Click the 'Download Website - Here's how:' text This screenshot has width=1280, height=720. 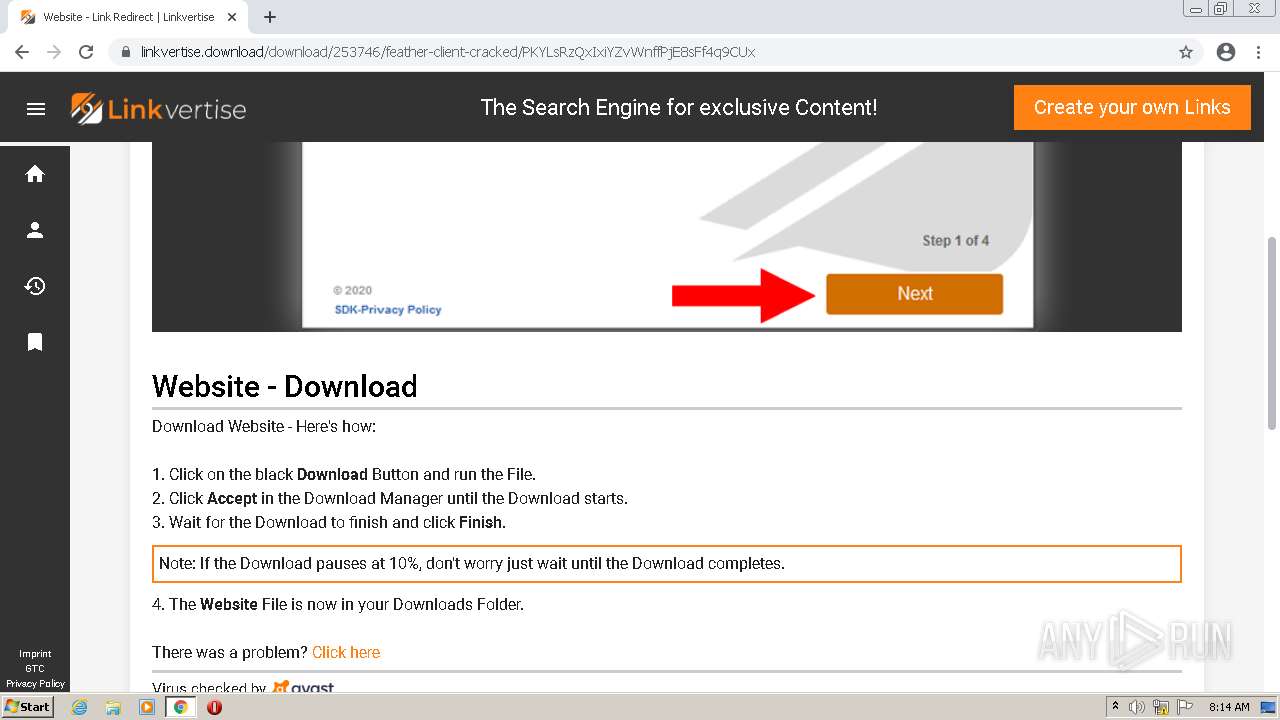[x=264, y=426]
